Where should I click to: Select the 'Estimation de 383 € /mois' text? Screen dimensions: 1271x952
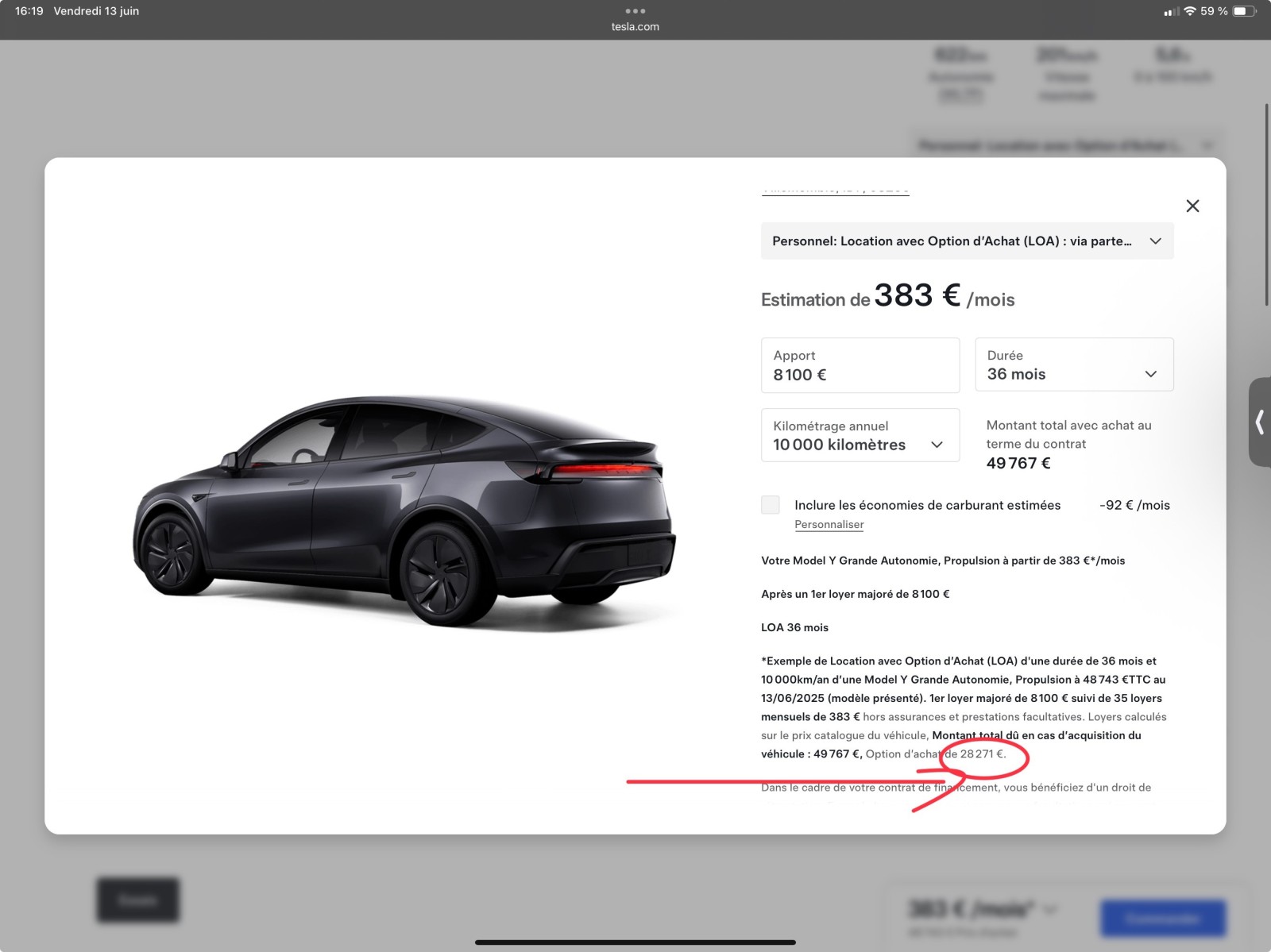[x=887, y=297]
